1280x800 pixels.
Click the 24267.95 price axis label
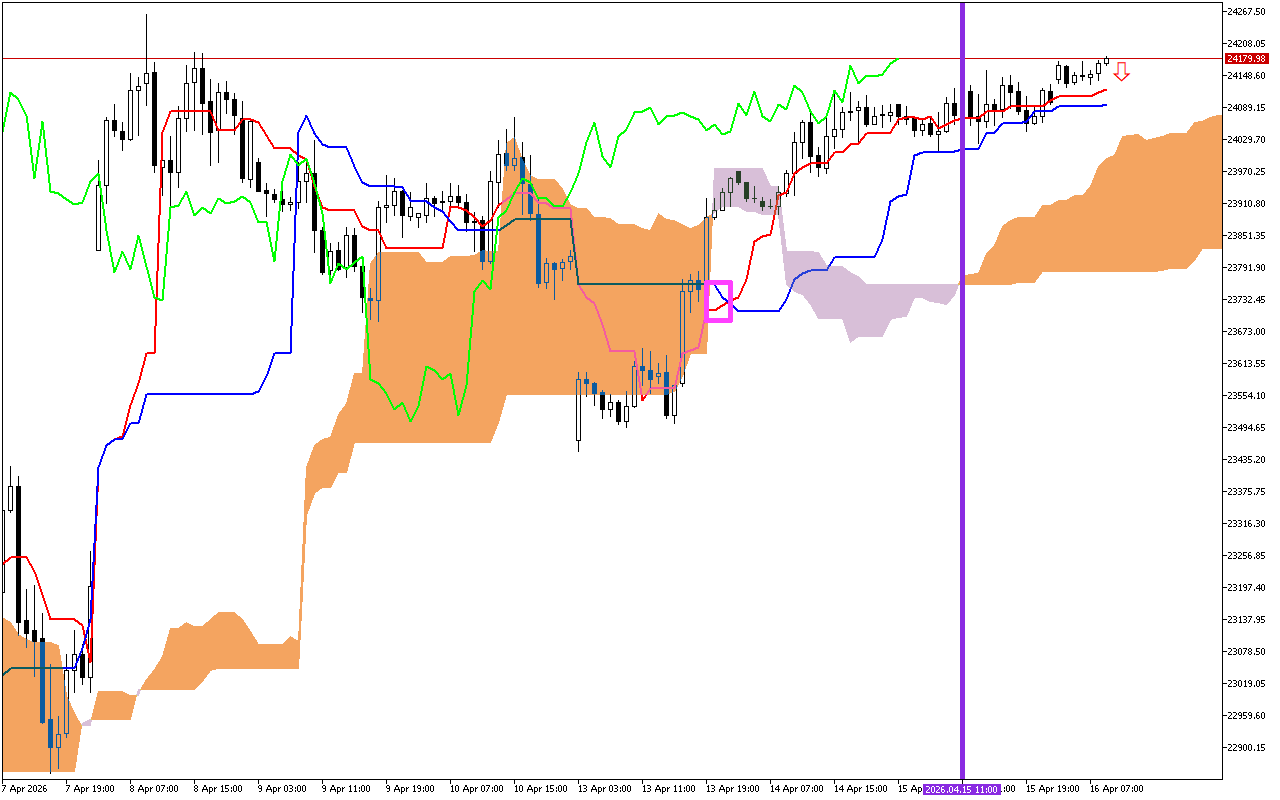click(x=1246, y=12)
